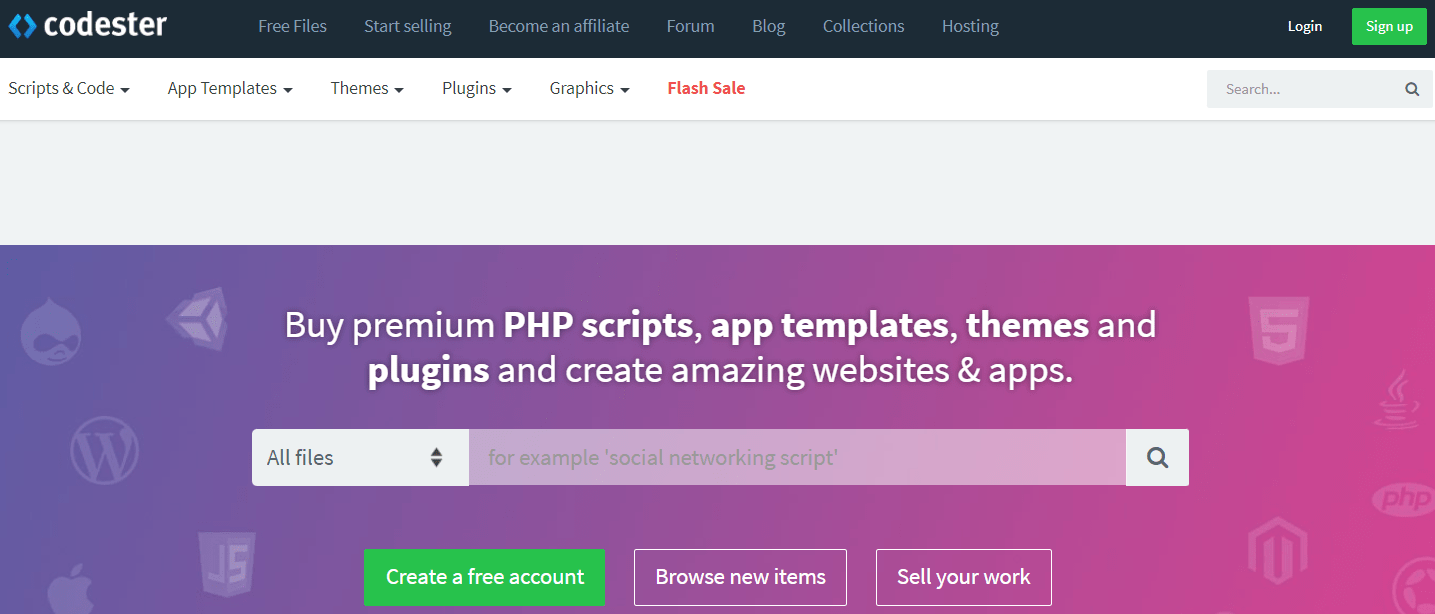Click the hero search magnifier button
Screen dimensions: 1435x614
tap(1157, 458)
